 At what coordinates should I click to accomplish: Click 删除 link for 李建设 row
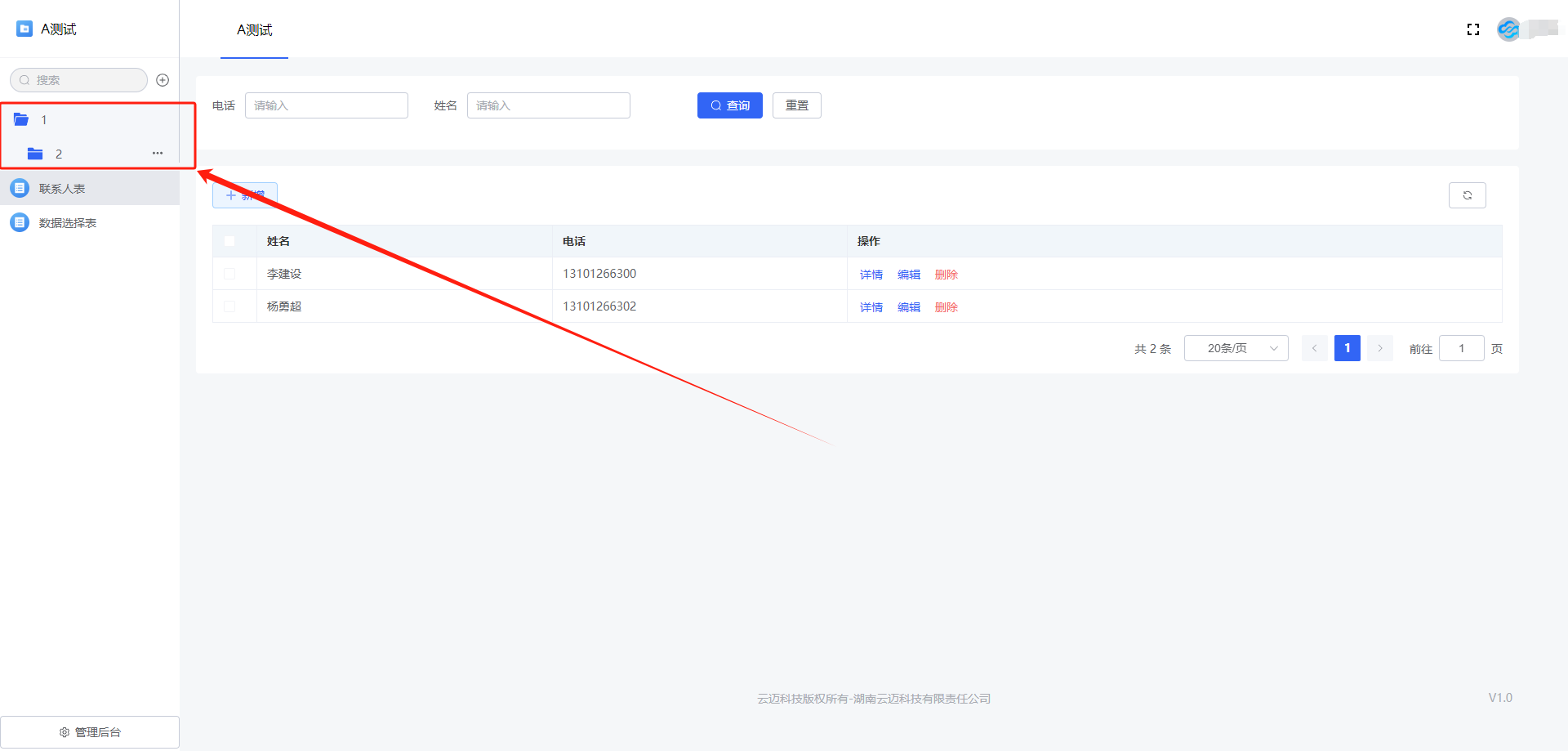pyautogui.click(x=946, y=275)
